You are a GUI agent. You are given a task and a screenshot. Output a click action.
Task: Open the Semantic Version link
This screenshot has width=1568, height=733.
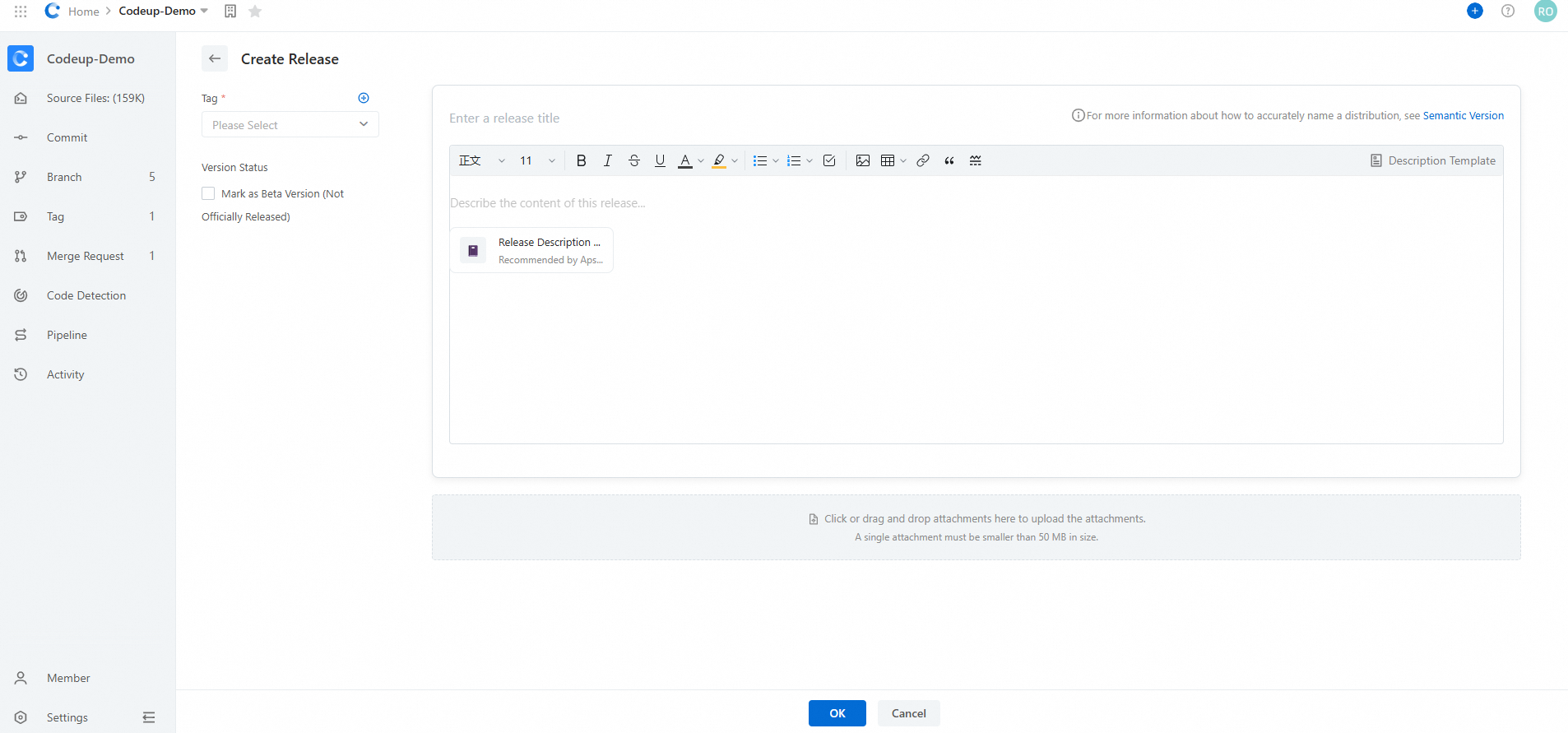[1464, 115]
